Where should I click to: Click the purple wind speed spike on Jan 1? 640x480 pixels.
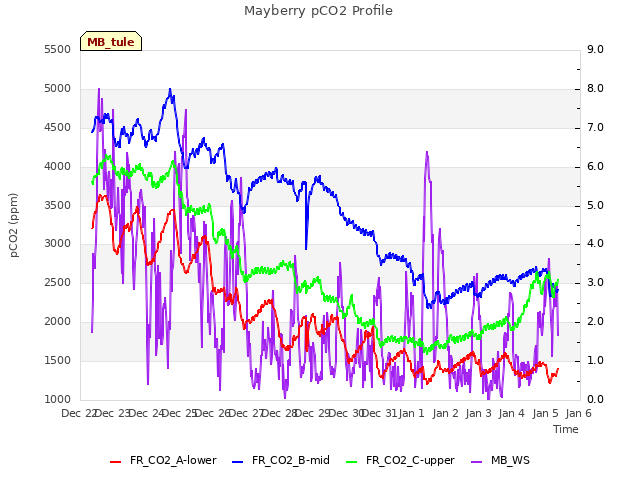point(427,153)
